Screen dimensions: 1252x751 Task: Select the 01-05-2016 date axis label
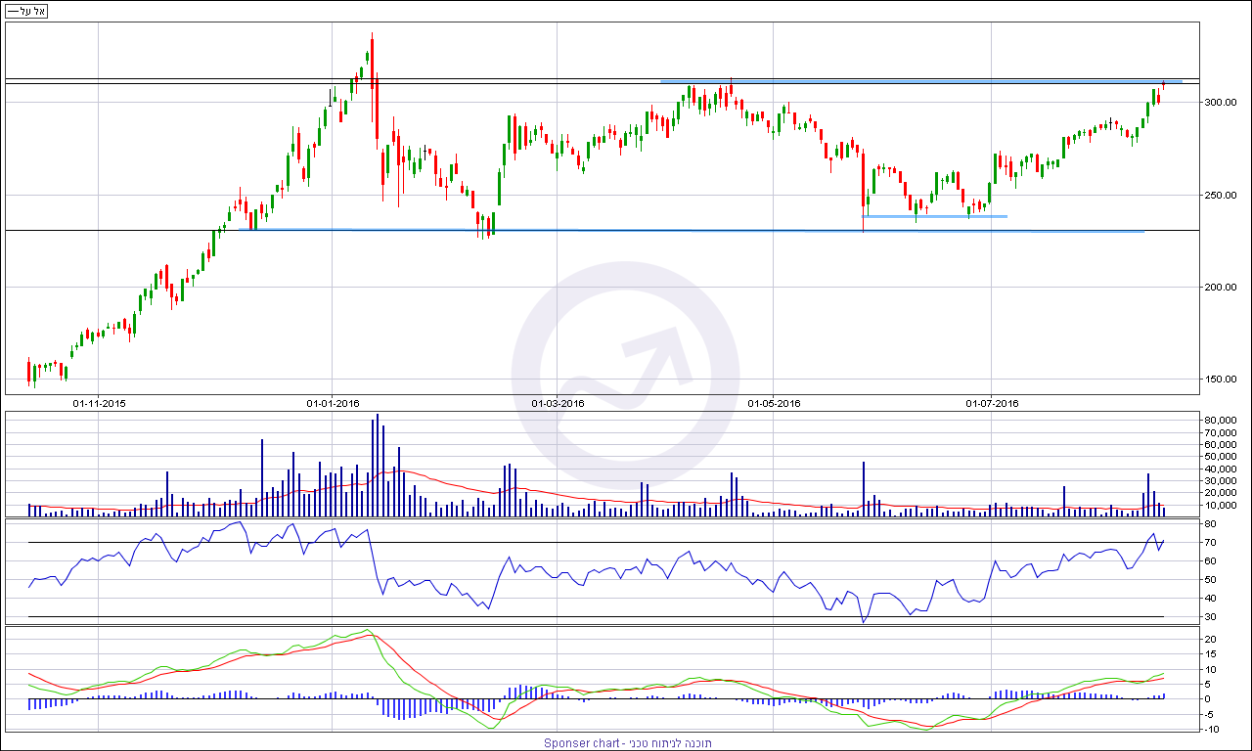coord(775,403)
